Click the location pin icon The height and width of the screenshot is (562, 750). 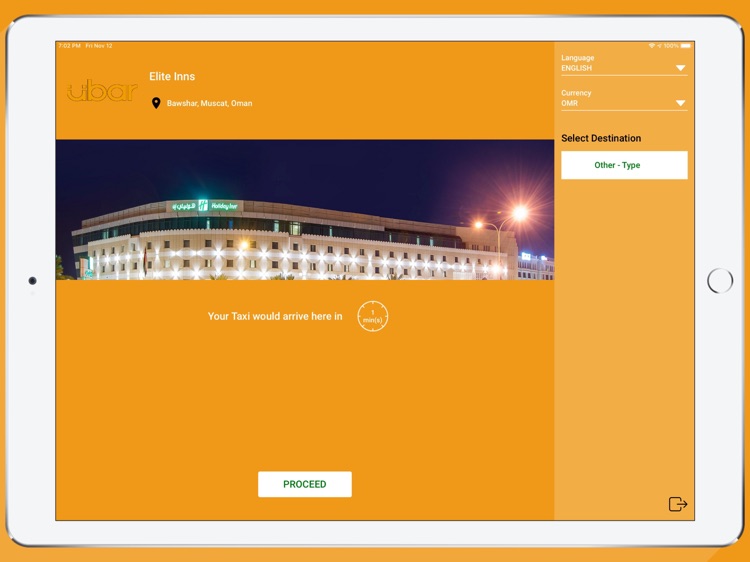click(156, 103)
